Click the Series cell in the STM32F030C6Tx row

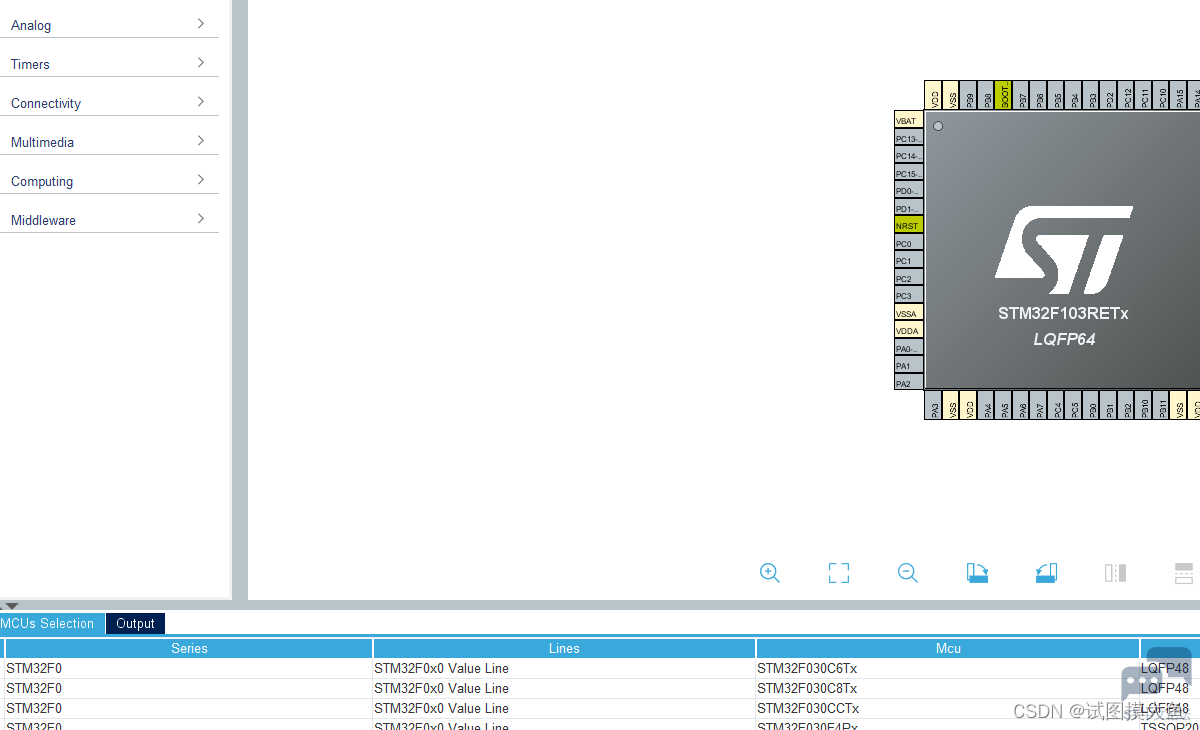189,668
